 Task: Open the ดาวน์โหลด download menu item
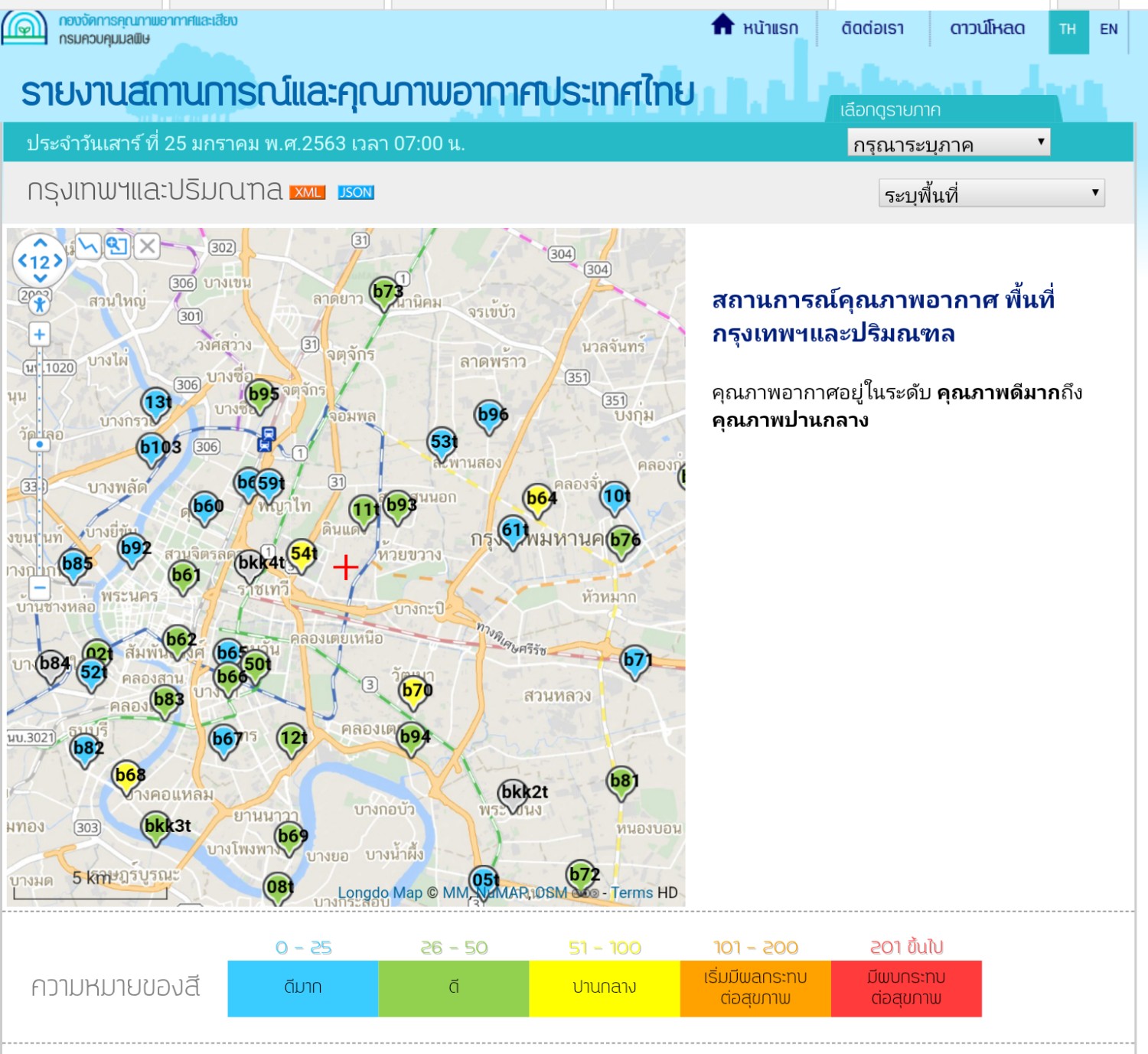[x=987, y=28]
